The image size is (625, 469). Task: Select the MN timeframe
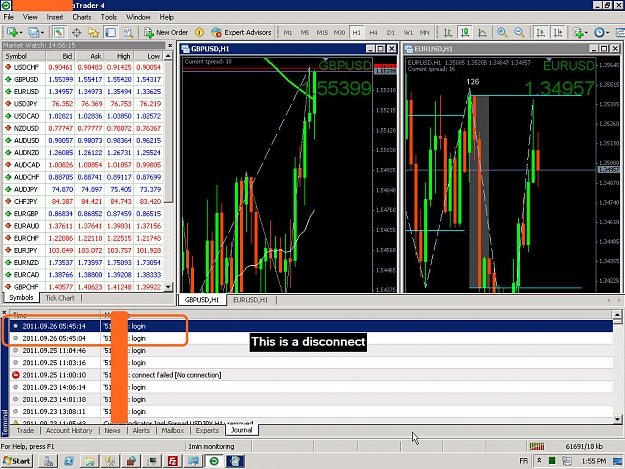tap(425, 33)
